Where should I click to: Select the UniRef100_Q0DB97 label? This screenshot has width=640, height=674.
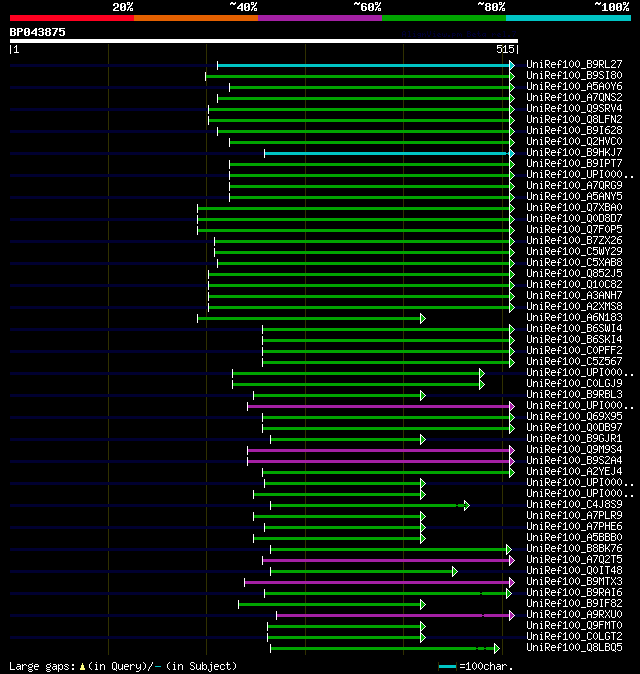[x=574, y=428]
